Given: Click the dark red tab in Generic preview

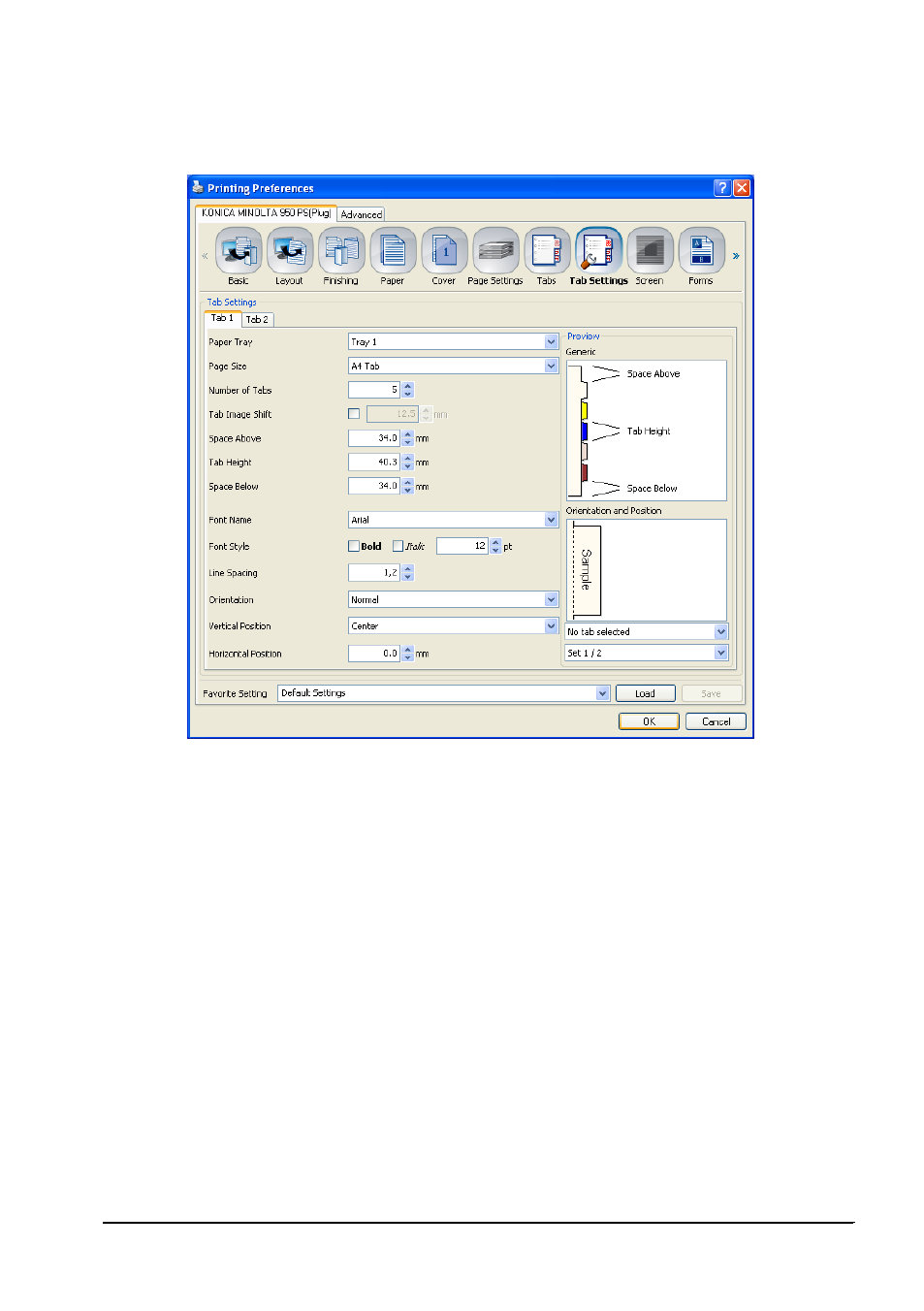Looking at the screenshot, I should coord(585,473).
